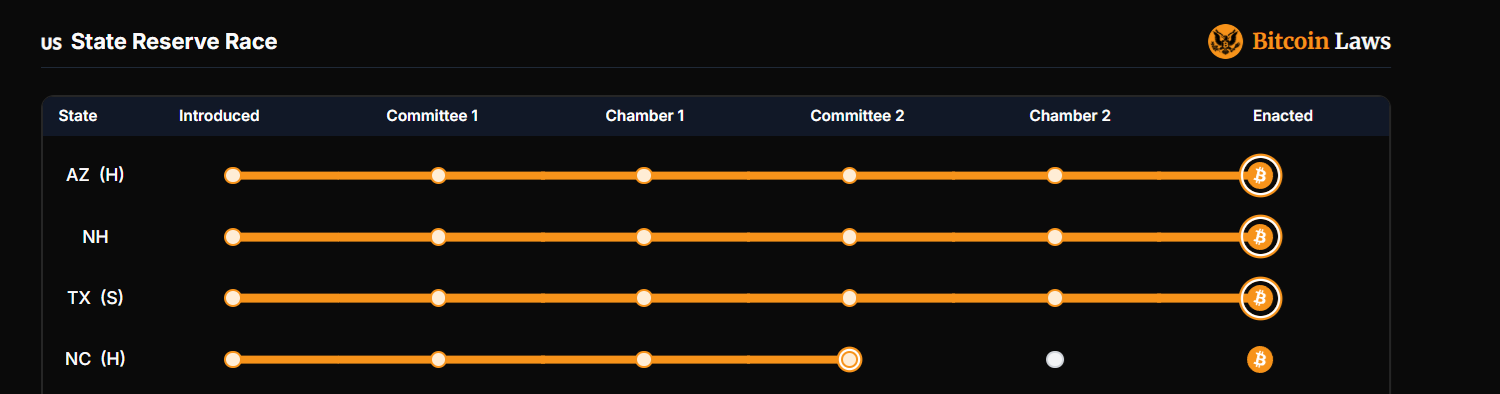Select the NC Committee 2 current stage marker

[849, 359]
